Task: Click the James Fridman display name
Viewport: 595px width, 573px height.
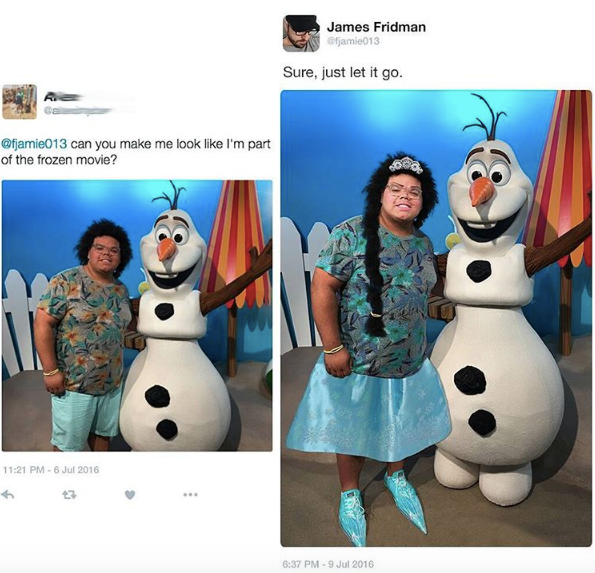Action: coord(376,27)
